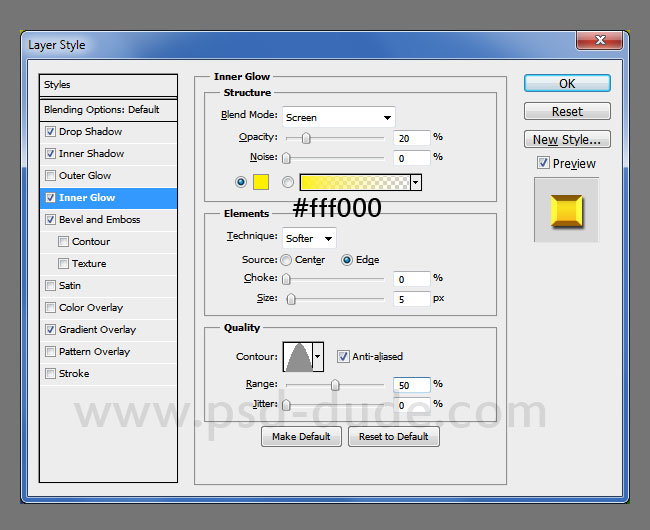Enable the Texture sub-option checkbox

tap(63, 264)
